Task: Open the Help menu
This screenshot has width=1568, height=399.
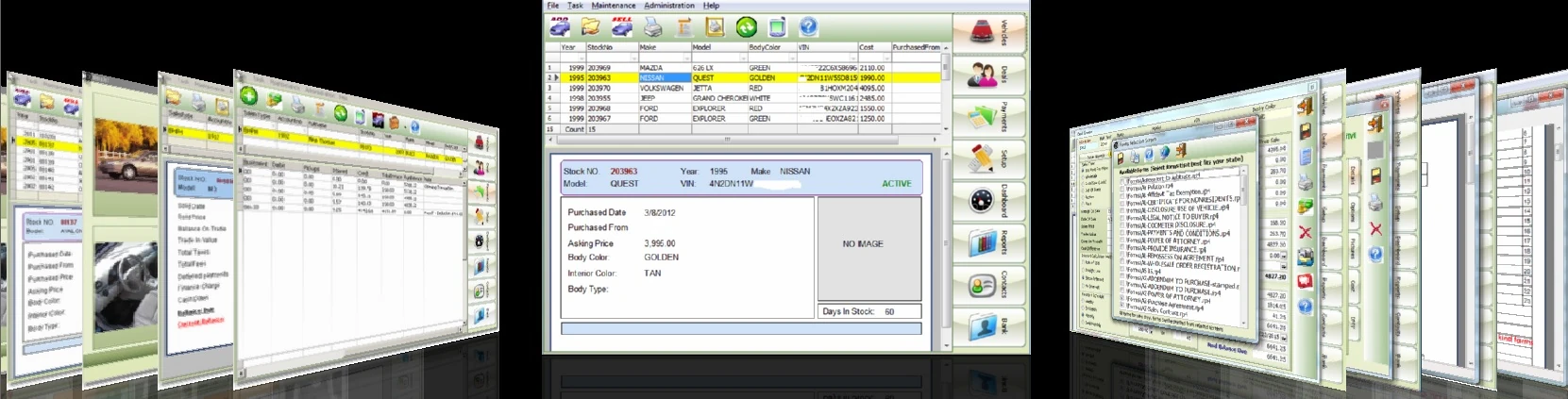Action: point(711,6)
